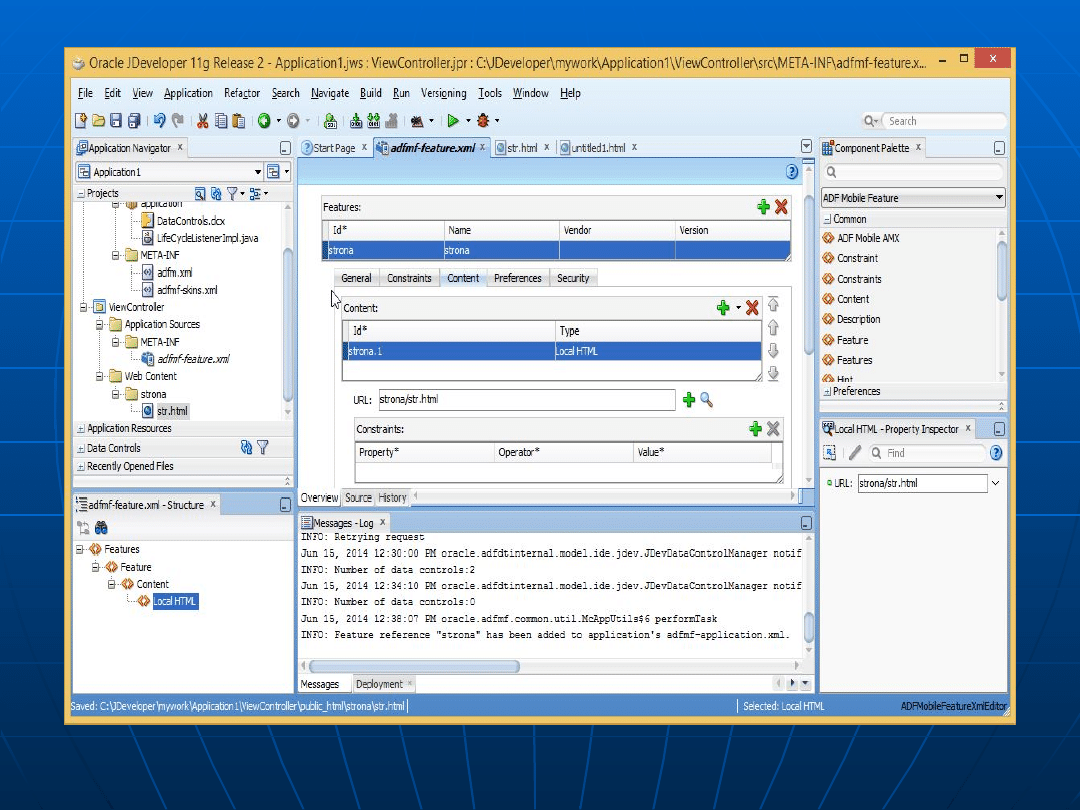This screenshot has width=1080, height=810.
Task: Undo the last action via toolbar
Action: (159, 121)
